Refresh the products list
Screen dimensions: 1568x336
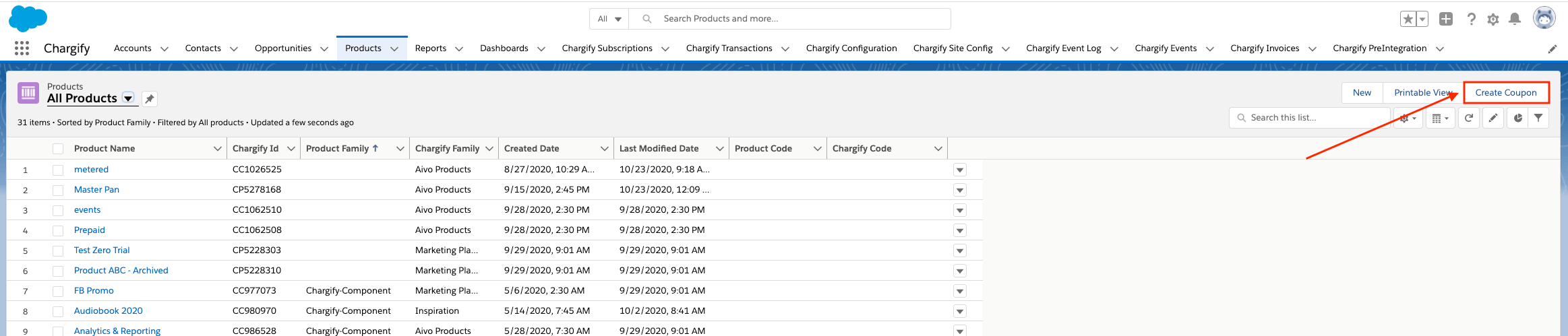(x=1469, y=118)
